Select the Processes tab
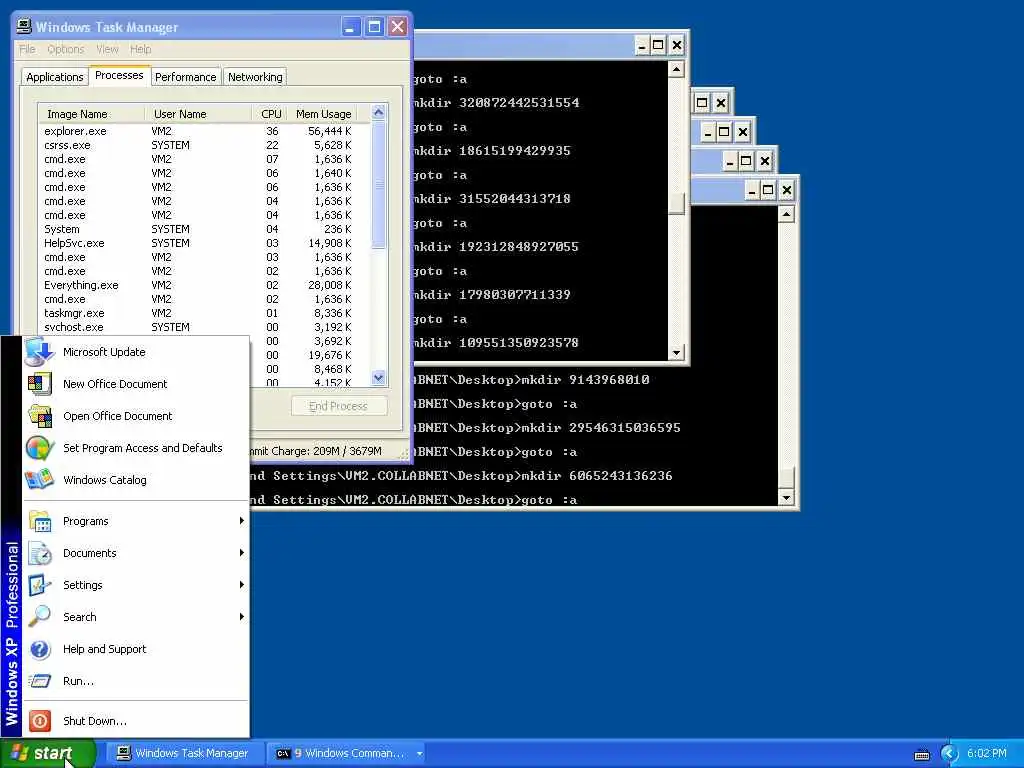Viewport: 1024px width, 768px height. click(x=119, y=75)
